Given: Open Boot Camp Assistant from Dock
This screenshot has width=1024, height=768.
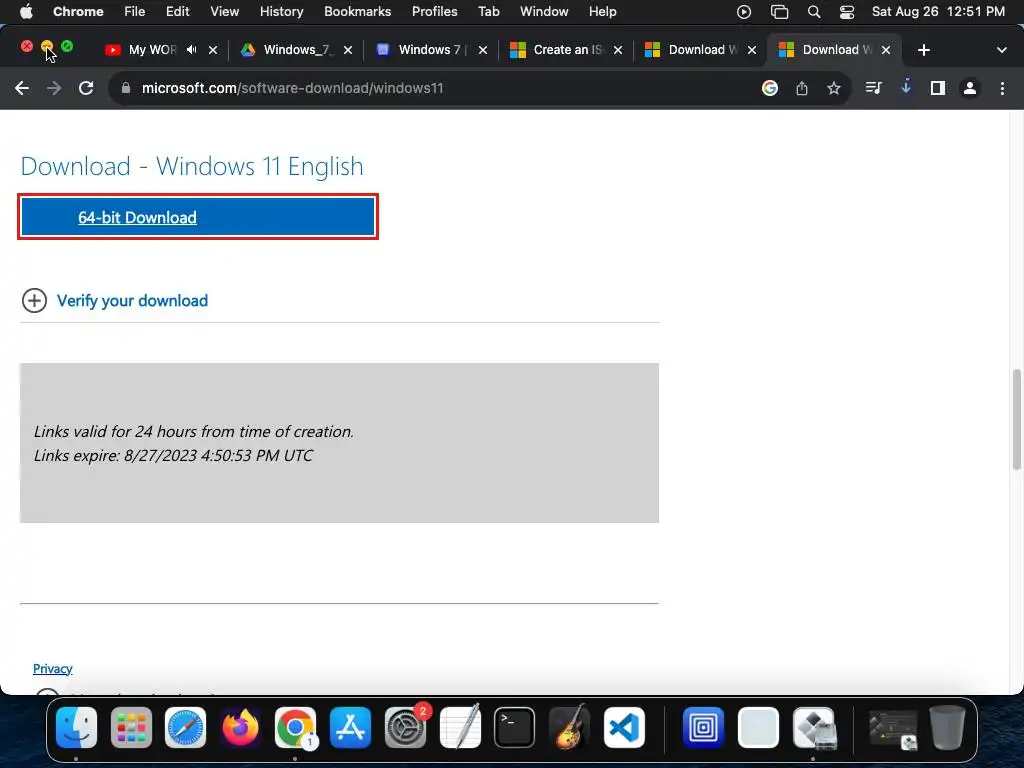Looking at the screenshot, I should point(814,727).
